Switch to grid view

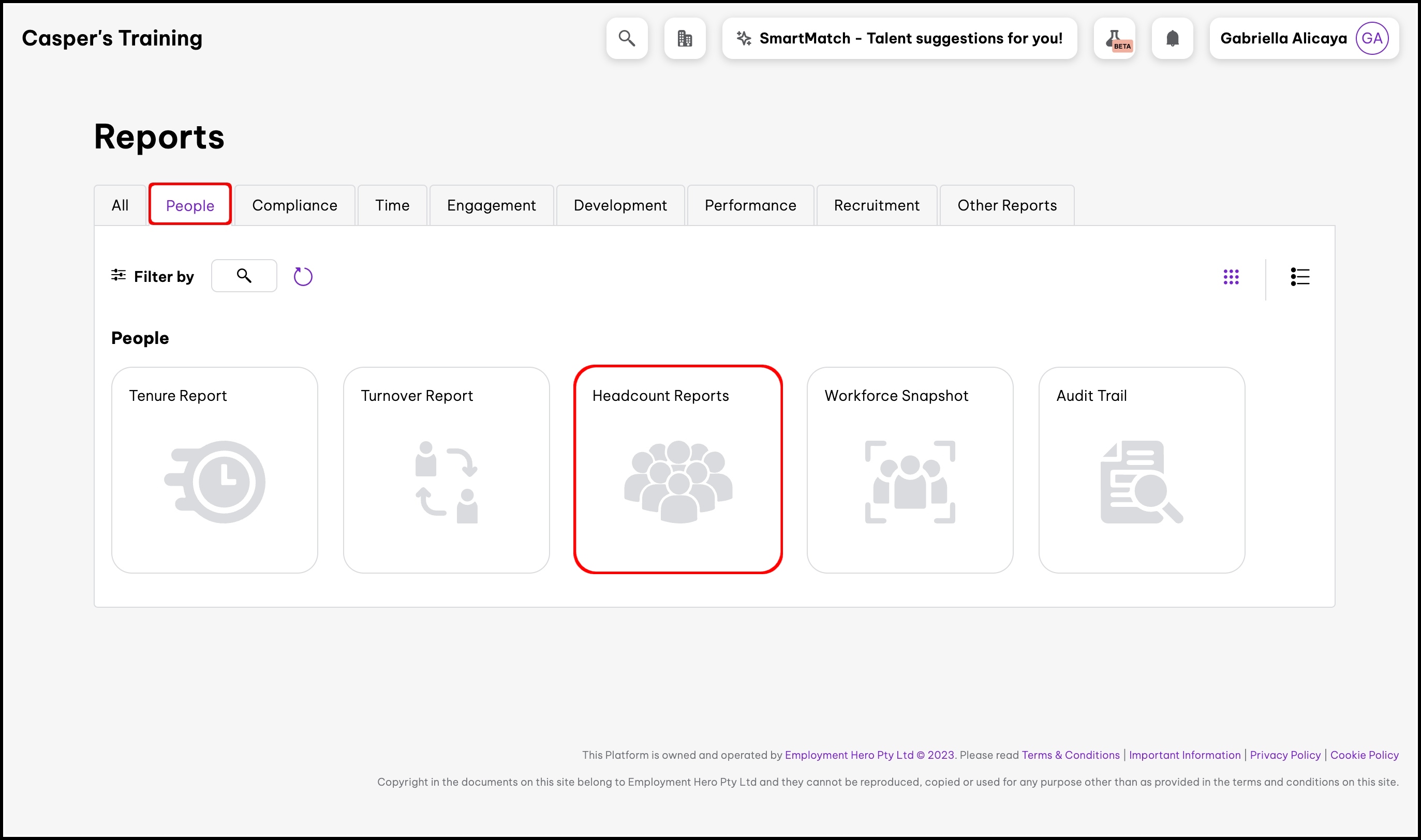tap(1231, 277)
